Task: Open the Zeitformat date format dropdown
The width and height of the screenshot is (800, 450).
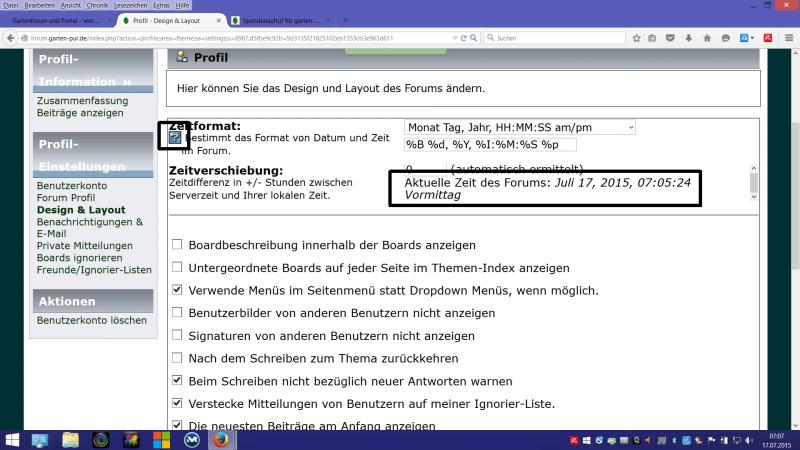Action: pyautogui.click(x=519, y=127)
